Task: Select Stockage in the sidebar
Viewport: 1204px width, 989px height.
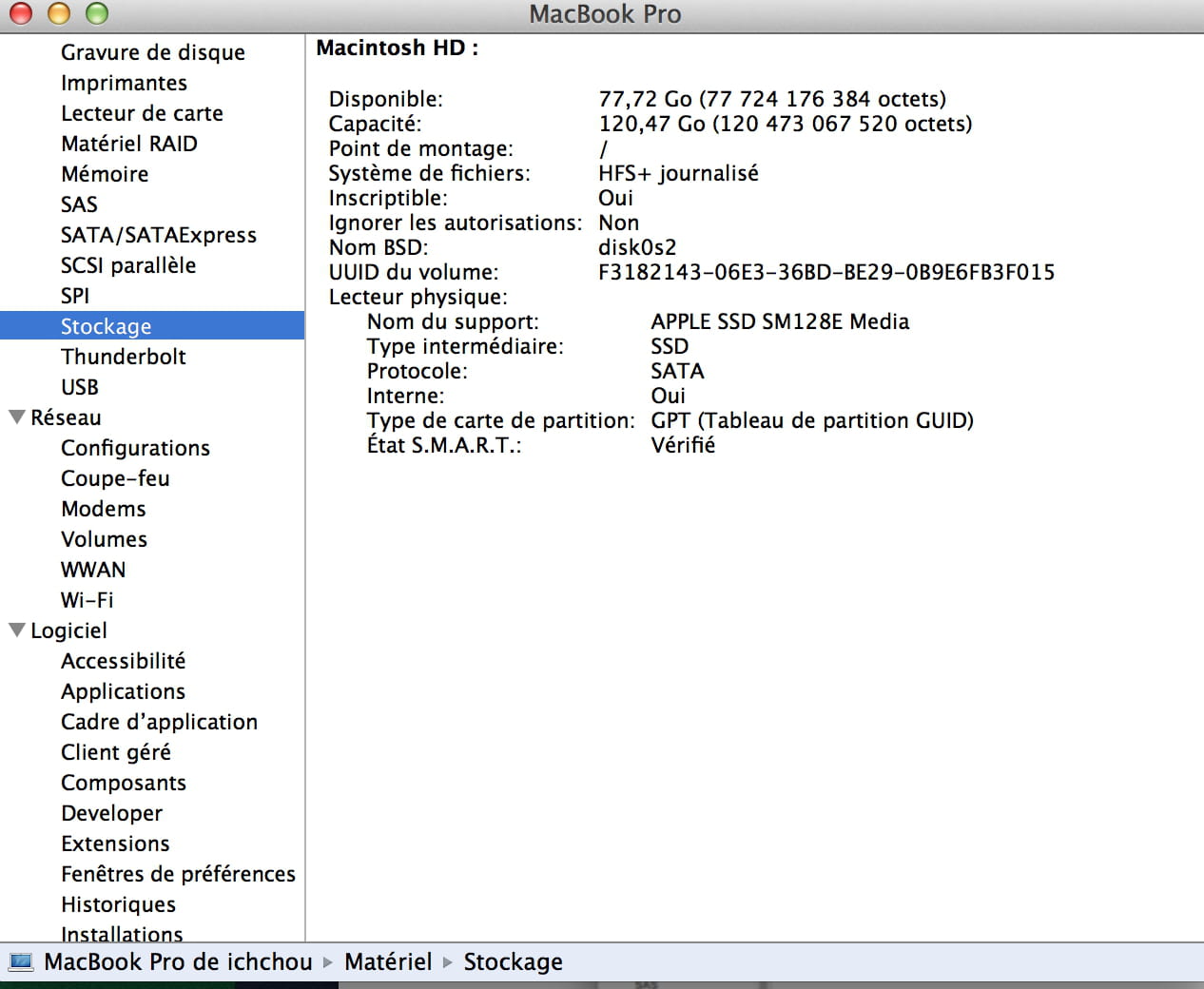Action: pyautogui.click(x=106, y=326)
